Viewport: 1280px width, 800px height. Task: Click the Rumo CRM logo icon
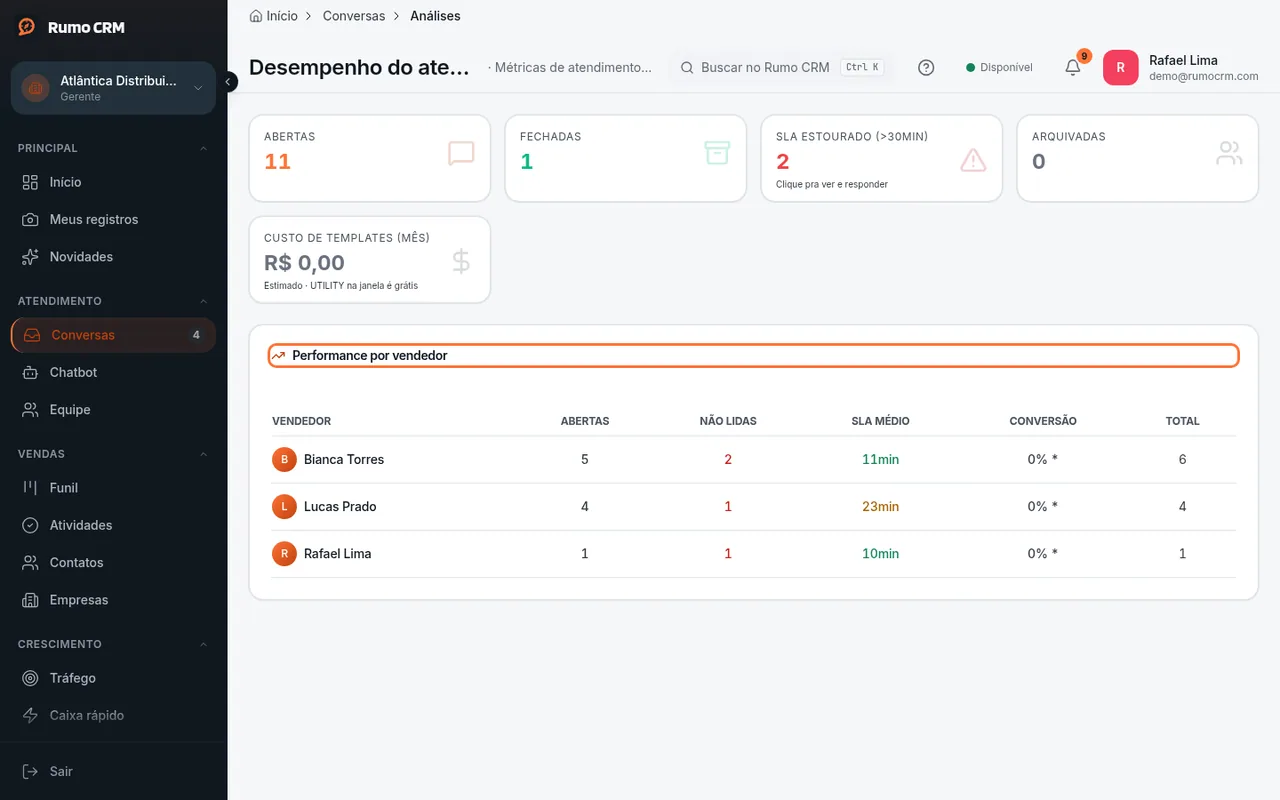point(27,27)
